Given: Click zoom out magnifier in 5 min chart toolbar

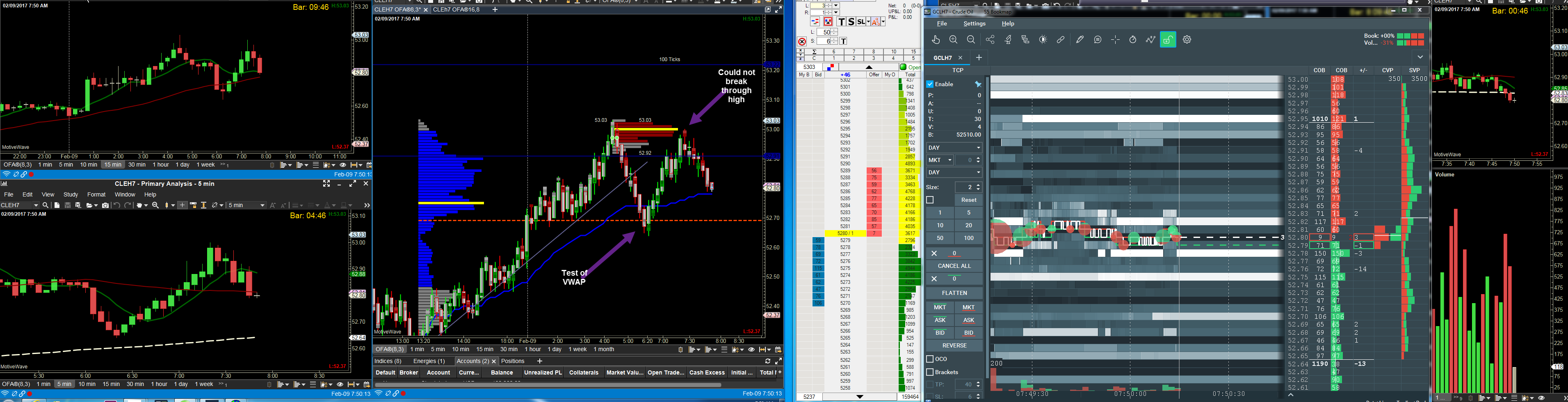Looking at the screenshot, I should click(155, 205).
